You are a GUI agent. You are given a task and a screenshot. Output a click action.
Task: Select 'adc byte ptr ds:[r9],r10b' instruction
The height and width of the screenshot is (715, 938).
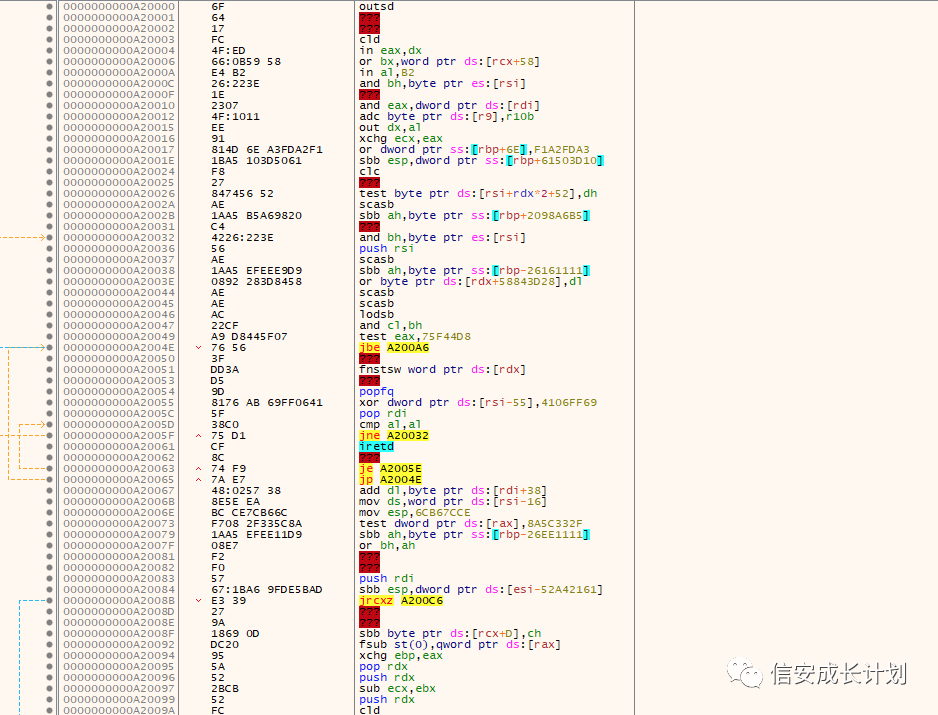tap(446, 117)
